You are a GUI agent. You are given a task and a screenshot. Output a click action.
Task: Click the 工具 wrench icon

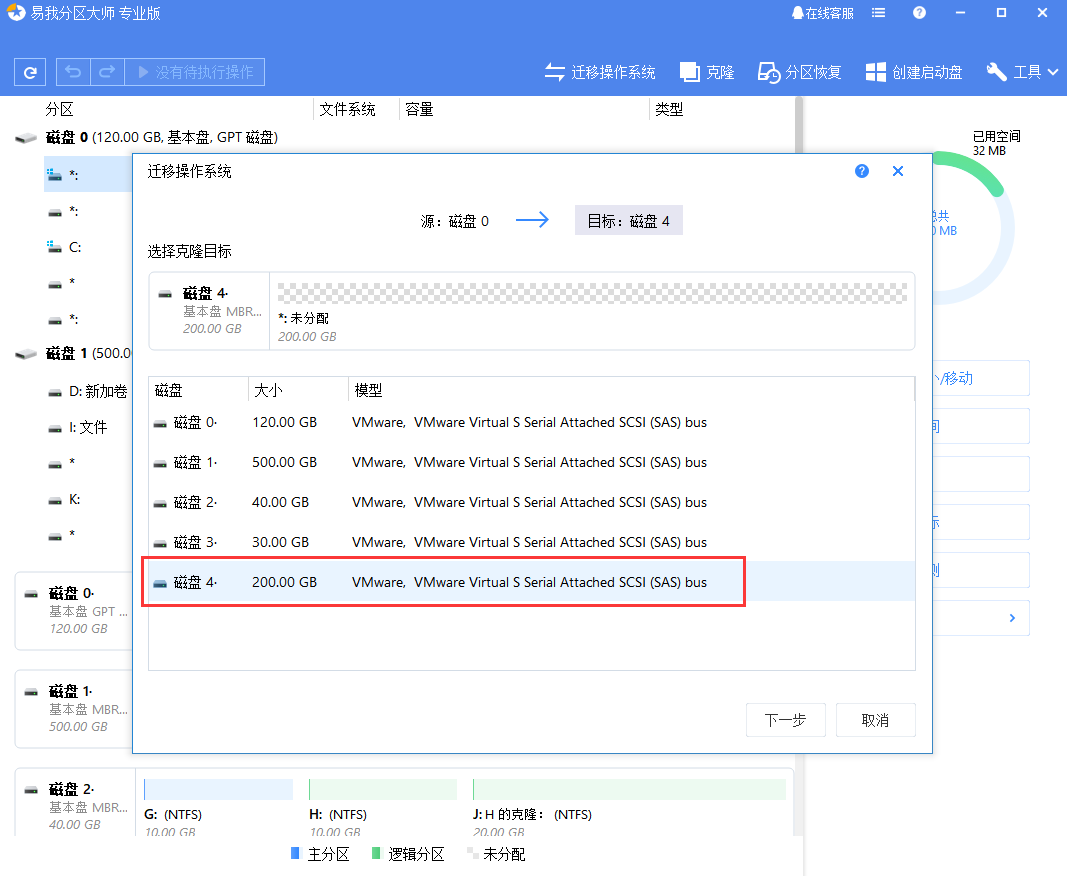pos(996,72)
